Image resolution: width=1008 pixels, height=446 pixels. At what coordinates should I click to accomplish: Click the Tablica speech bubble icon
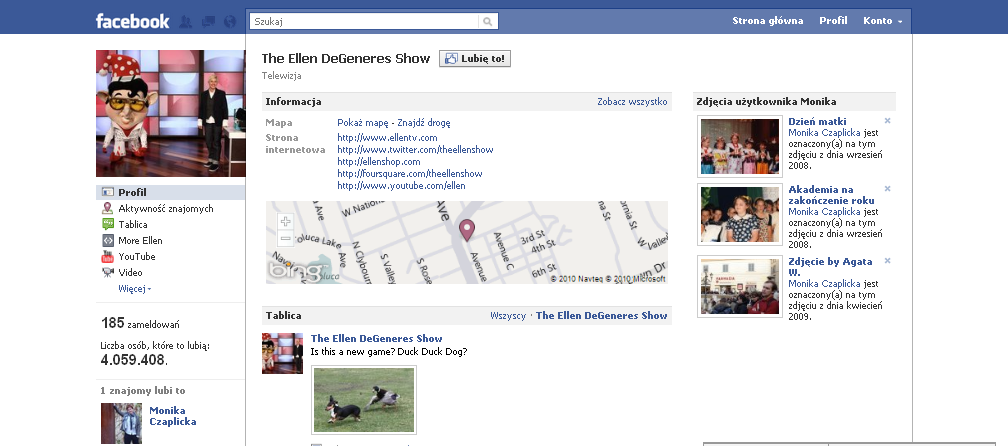tap(107, 224)
